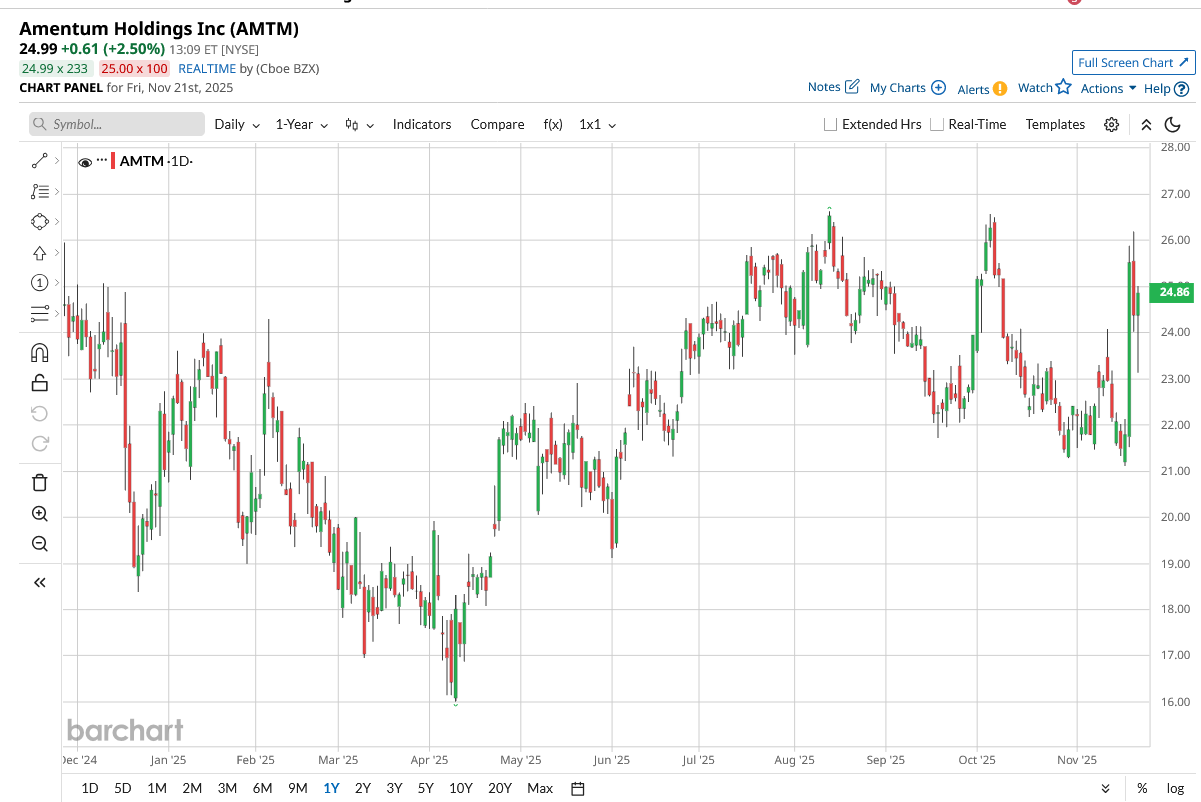The width and height of the screenshot is (1201, 802).
Task: Toggle AMTM series visibility eye
Action: [85, 161]
